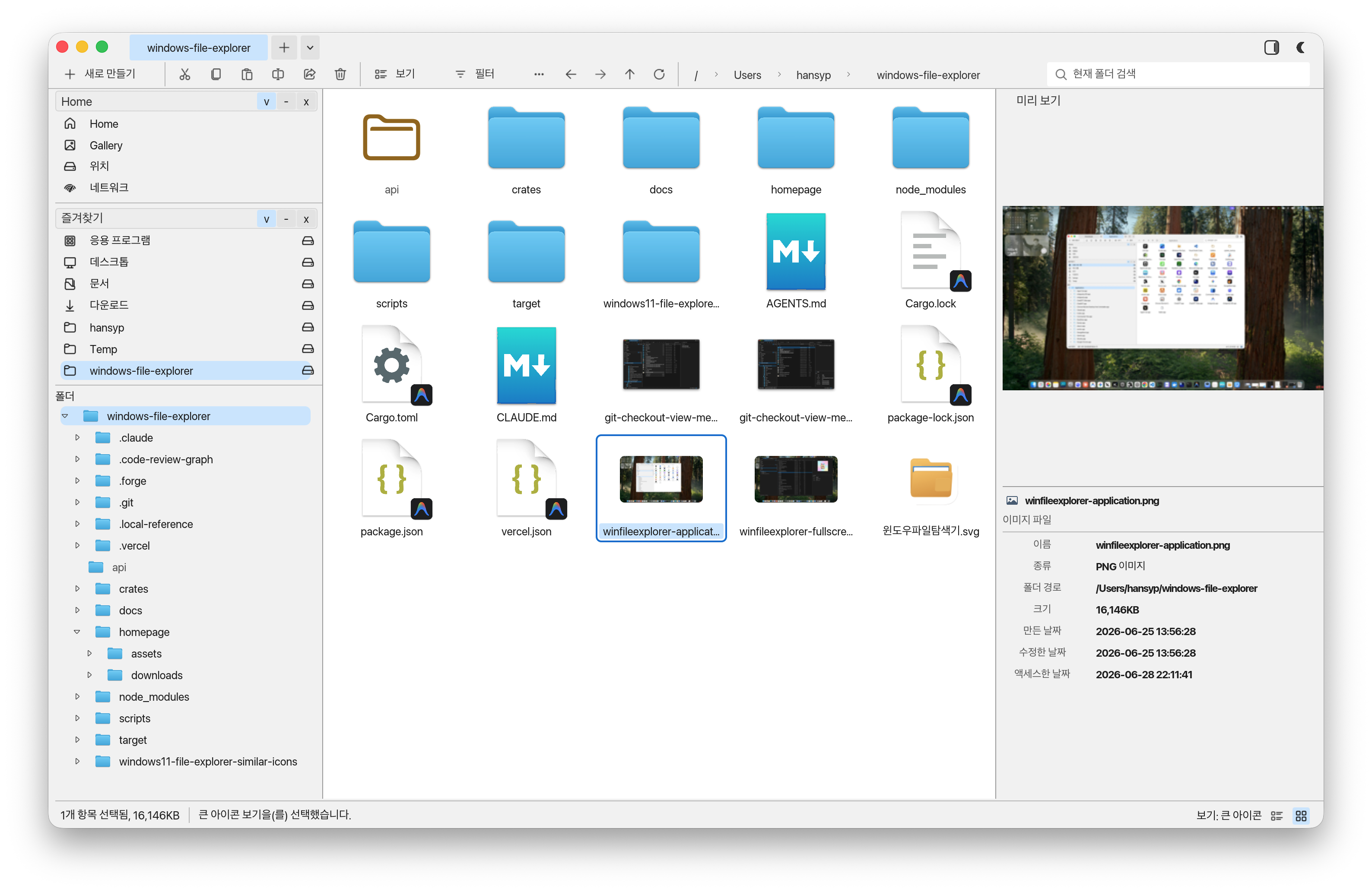Screen dimensions: 1372x892
Task: Click the root slash breadcrumb
Action: [x=696, y=75]
